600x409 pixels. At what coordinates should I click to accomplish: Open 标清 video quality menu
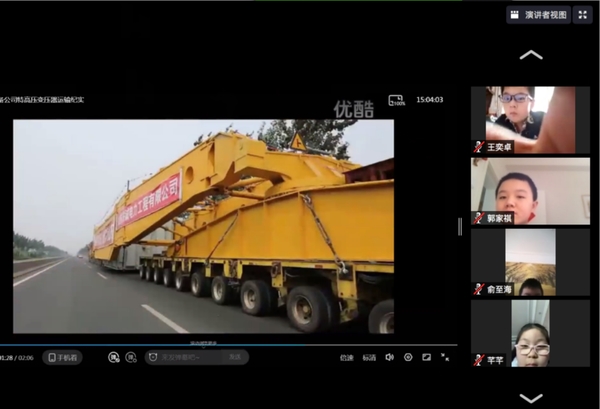tap(369, 357)
